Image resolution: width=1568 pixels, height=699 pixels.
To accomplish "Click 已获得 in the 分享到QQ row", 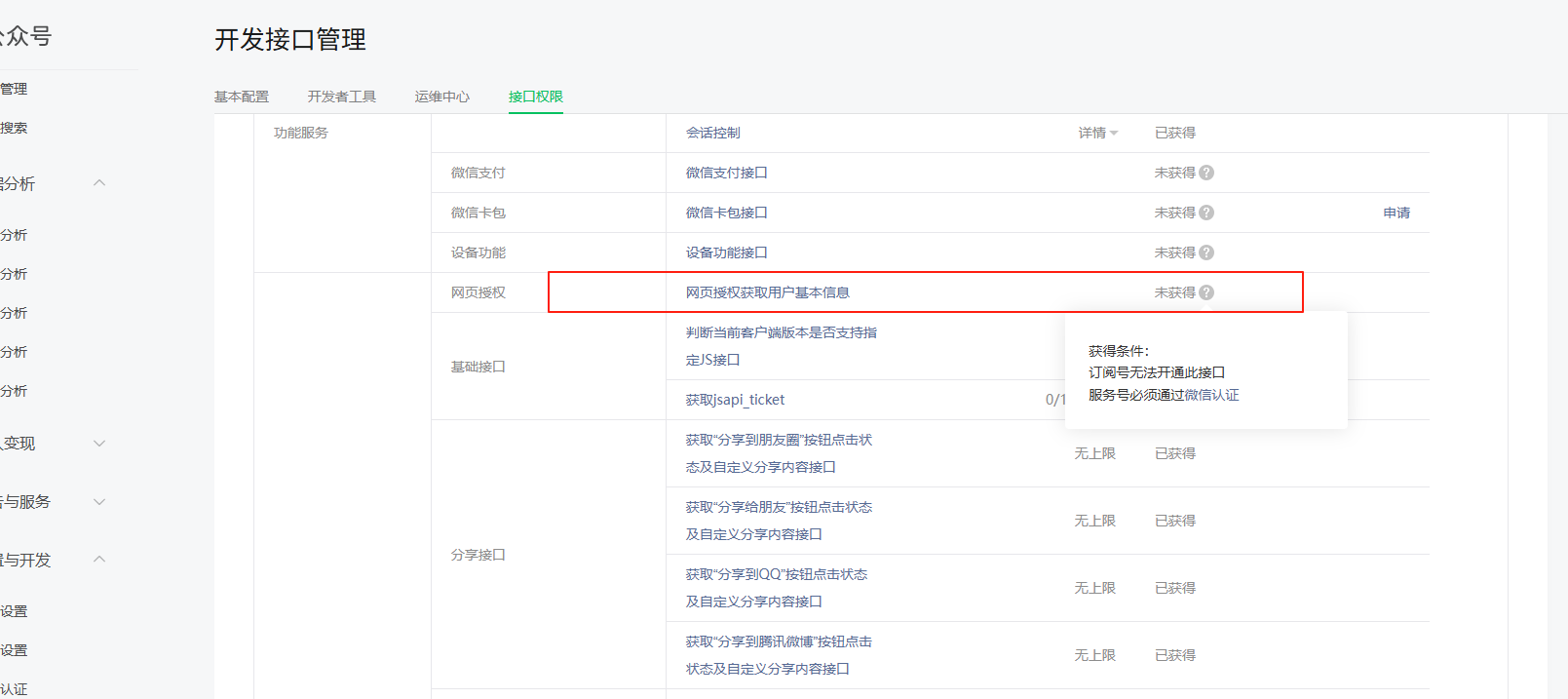I will (x=1175, y=588).
